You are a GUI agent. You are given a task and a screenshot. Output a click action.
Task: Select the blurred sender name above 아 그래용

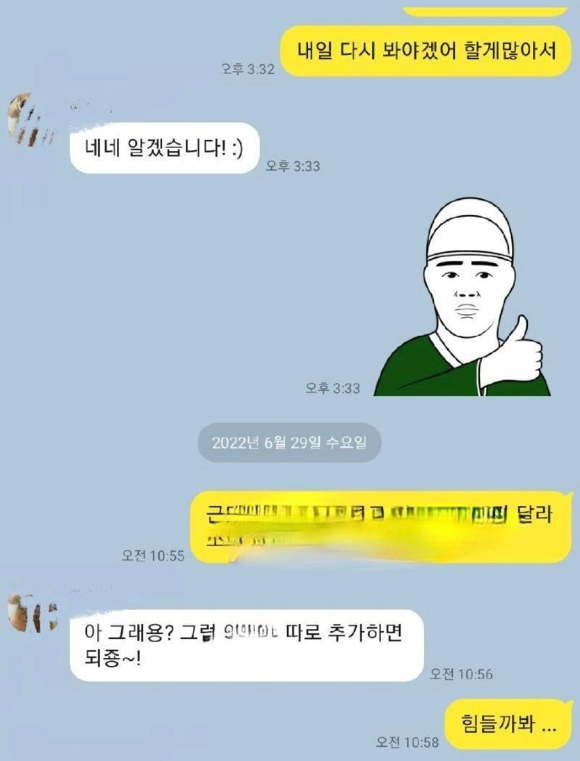tap(91, 592)
